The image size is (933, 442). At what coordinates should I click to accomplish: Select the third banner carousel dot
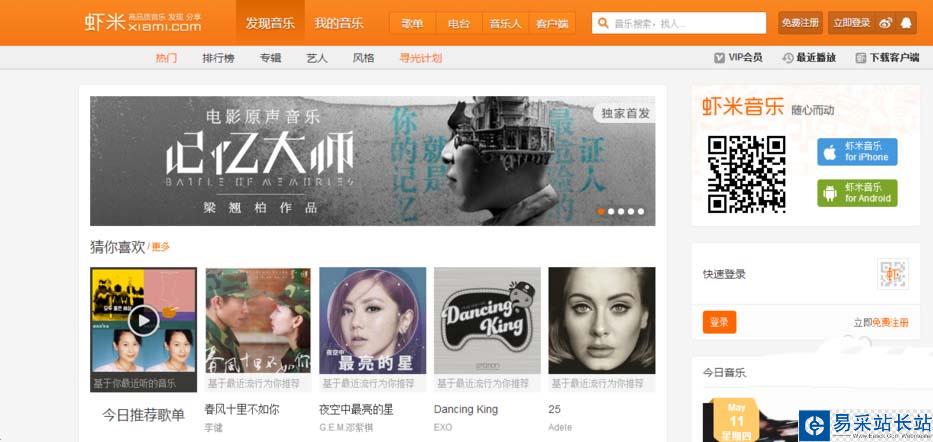(x=621, y=211)
